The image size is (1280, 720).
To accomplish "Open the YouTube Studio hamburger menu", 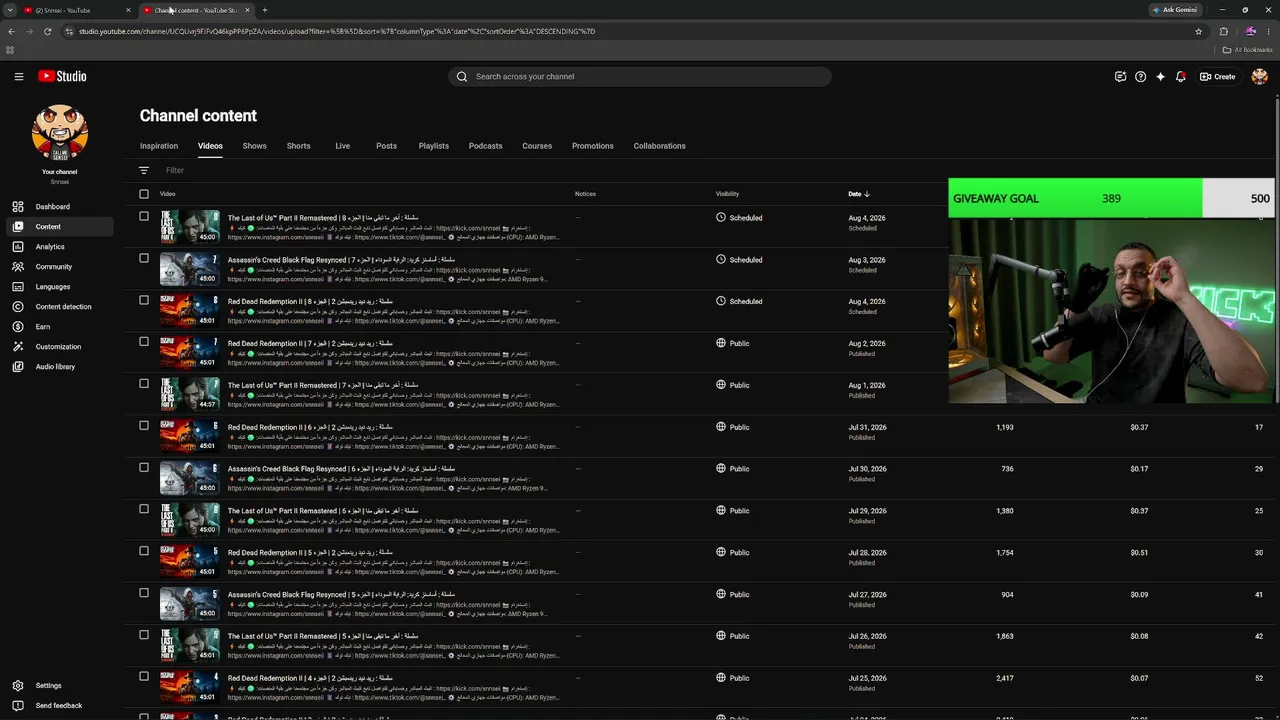I will (x=18, y=76).
